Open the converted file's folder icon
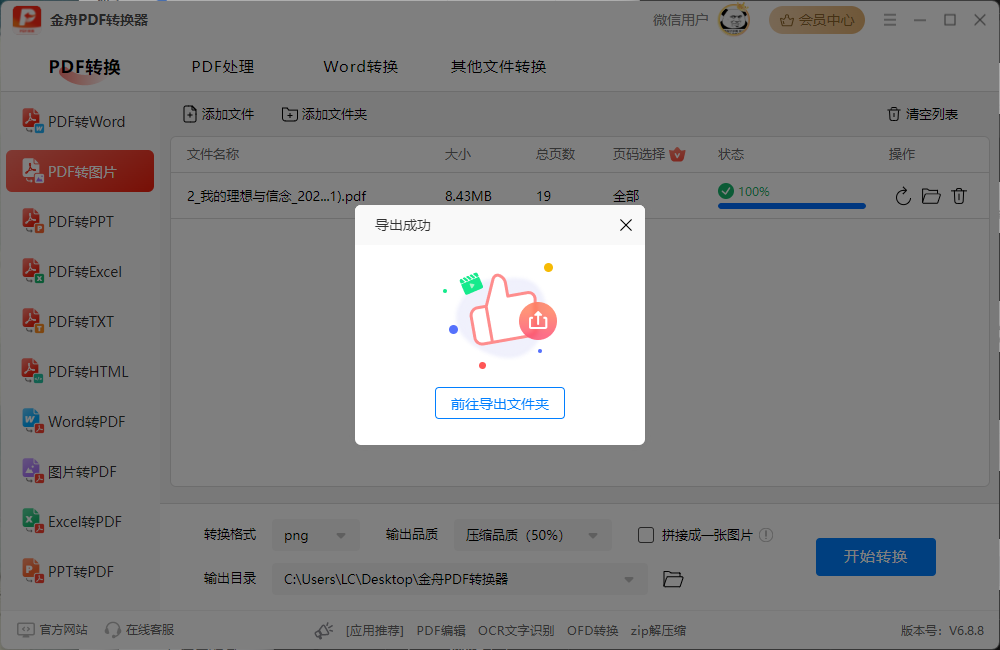Screen dimensions: 1000x650 (x=931, y=196)
